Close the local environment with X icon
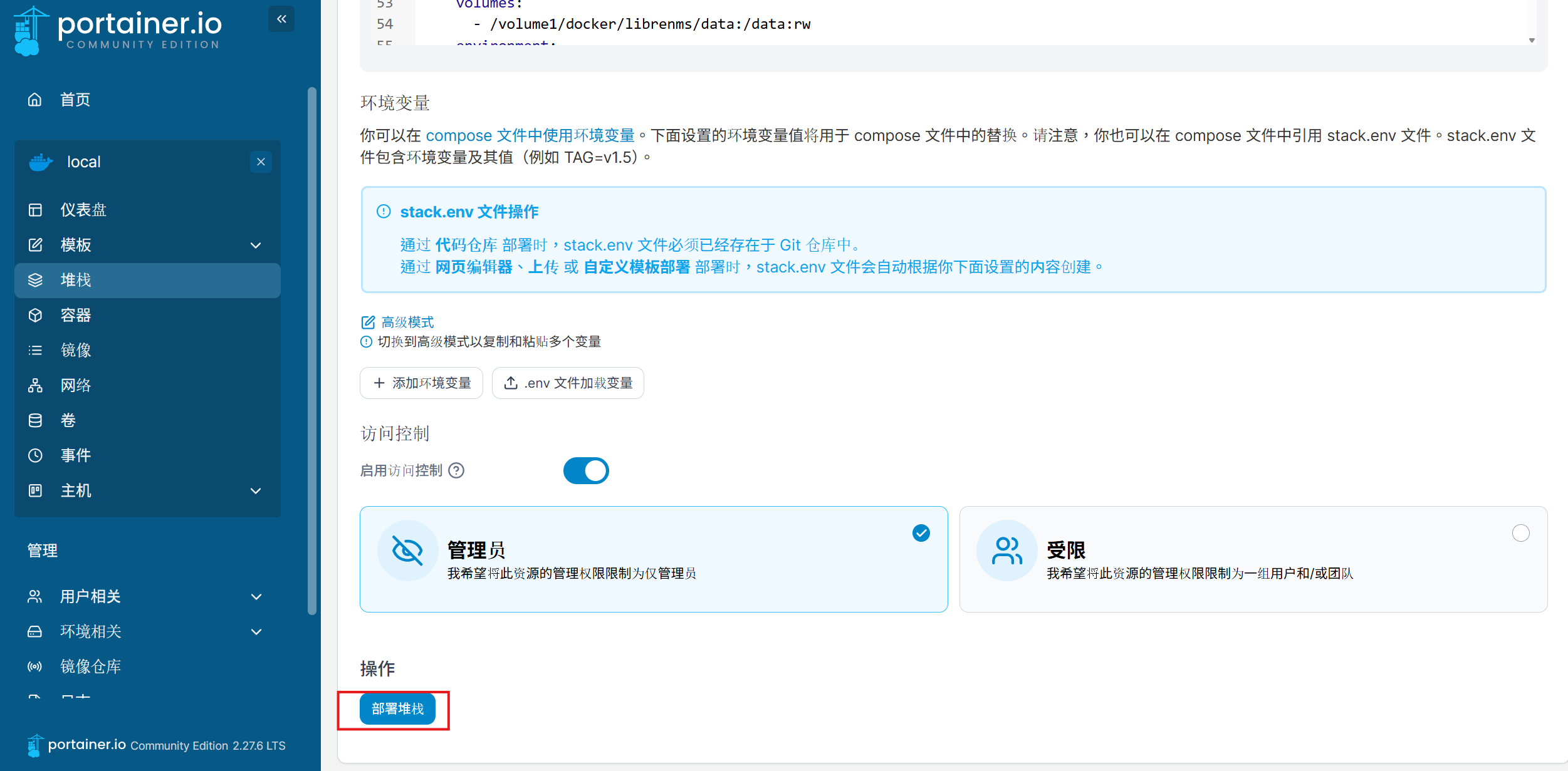Image resolution: width=1568 pixels, height=771 pixels. (x=261, y=162)
